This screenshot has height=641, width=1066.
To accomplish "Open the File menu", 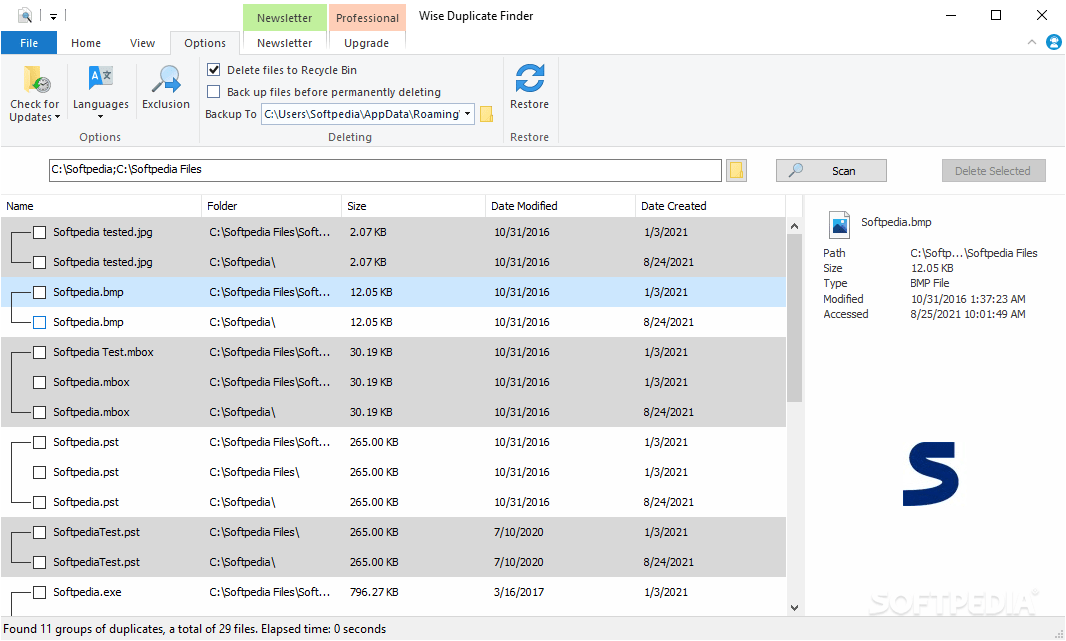I will 29,43.
